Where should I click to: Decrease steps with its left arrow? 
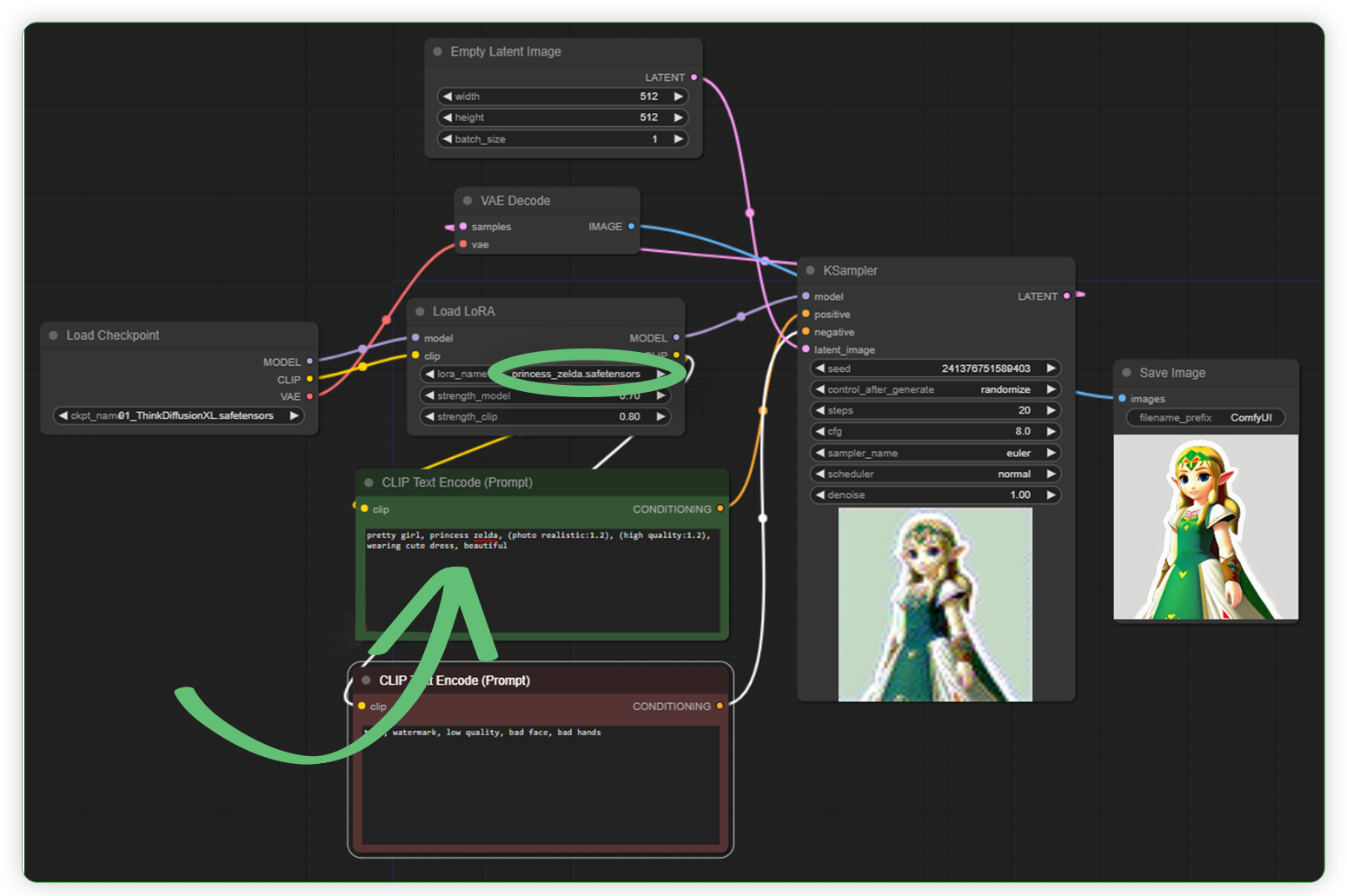(x=819, y=410)
